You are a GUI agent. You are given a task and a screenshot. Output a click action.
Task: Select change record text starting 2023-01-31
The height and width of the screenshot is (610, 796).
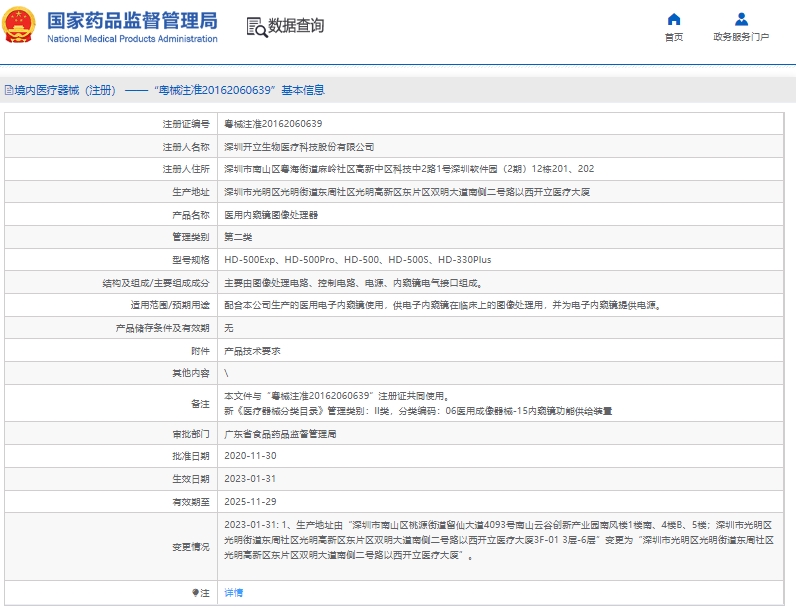[x=499, y=540]
